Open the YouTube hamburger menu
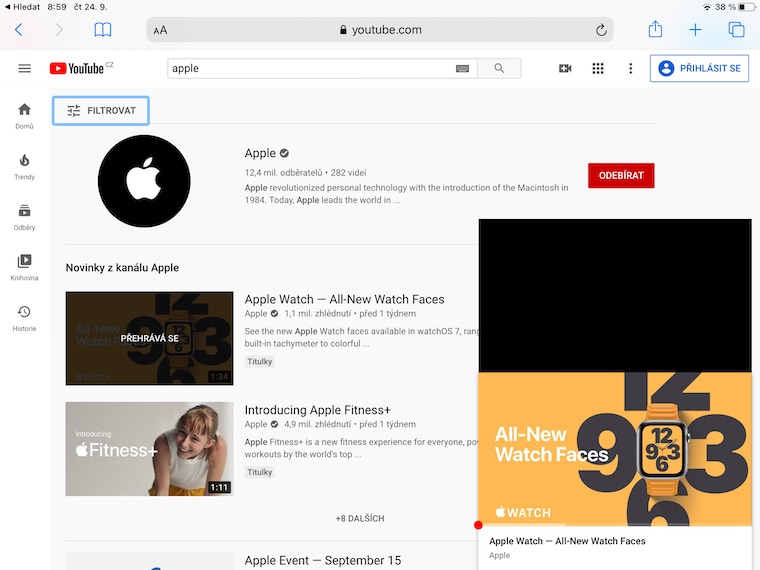The width and height of the screenshot is (760, 570). (x=25, y=68)
